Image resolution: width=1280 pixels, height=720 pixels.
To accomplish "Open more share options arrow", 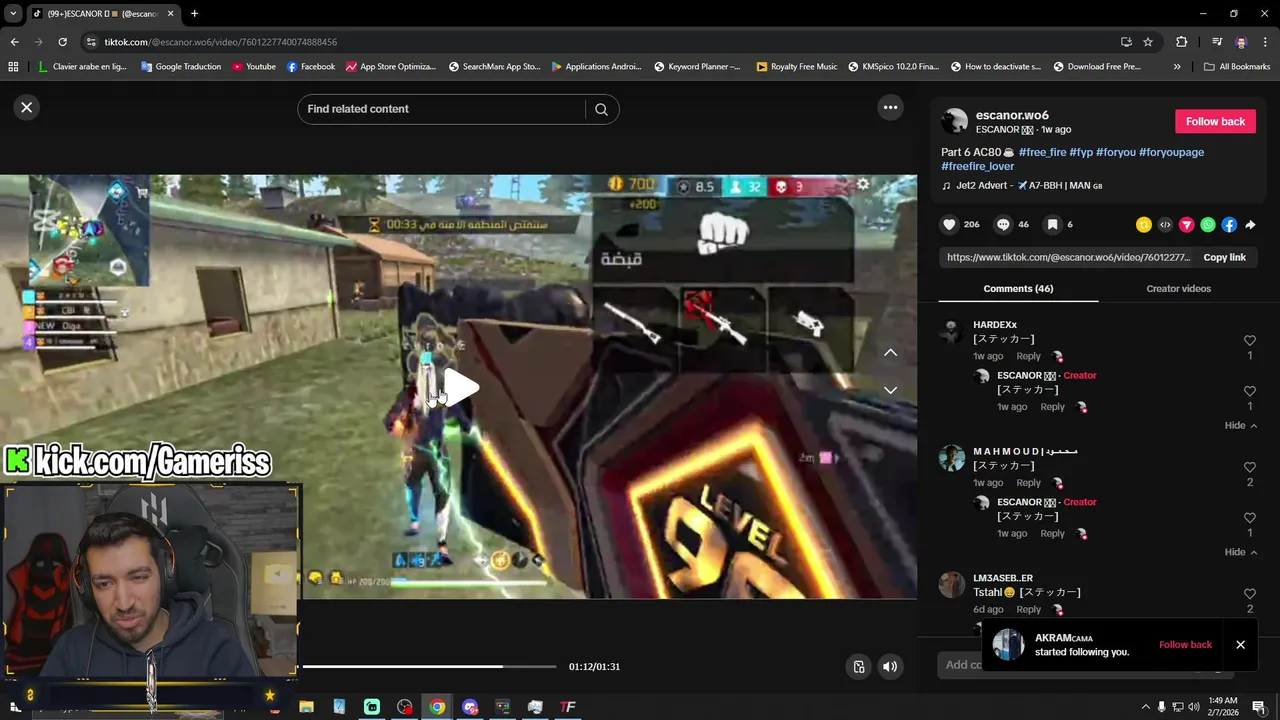I will 1250,225.
